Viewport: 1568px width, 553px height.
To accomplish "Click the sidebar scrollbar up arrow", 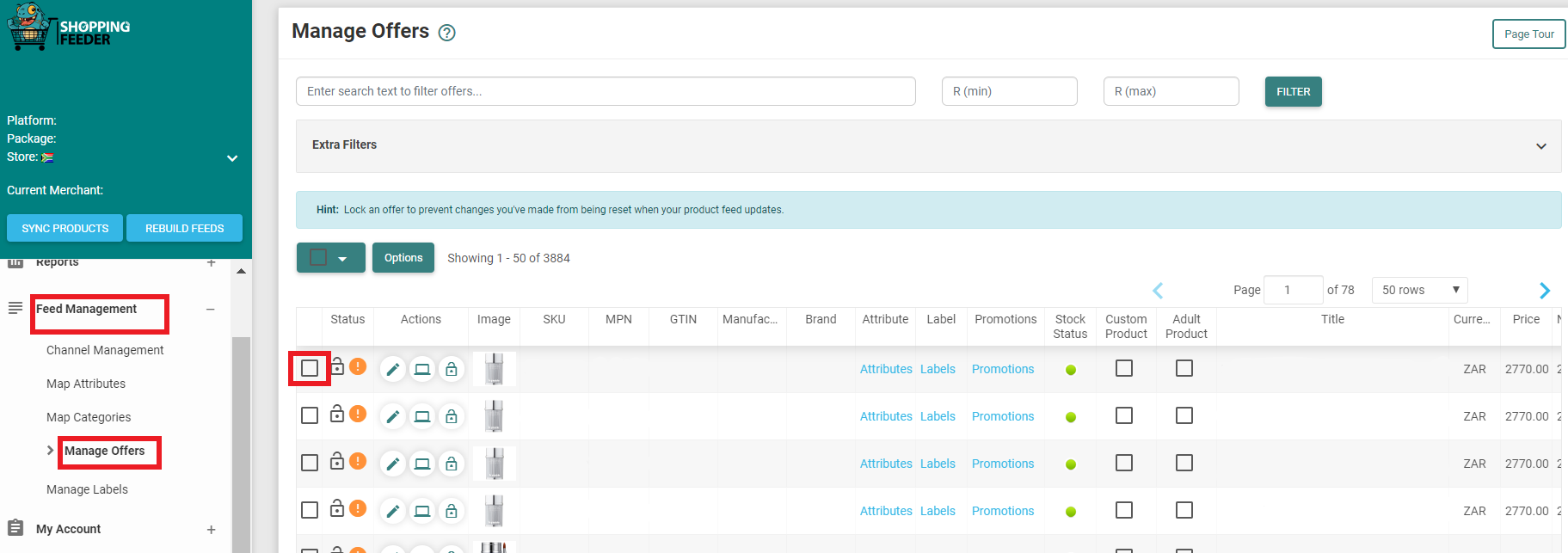I will point(241,271).
